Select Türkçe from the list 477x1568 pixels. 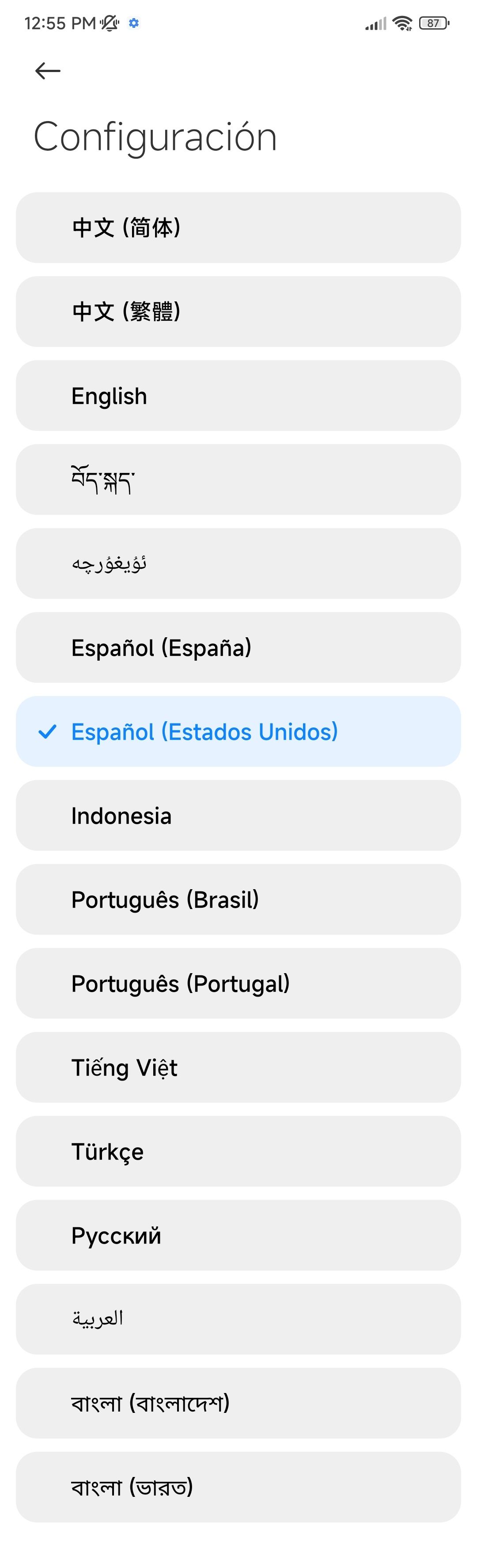[238, 1152]
